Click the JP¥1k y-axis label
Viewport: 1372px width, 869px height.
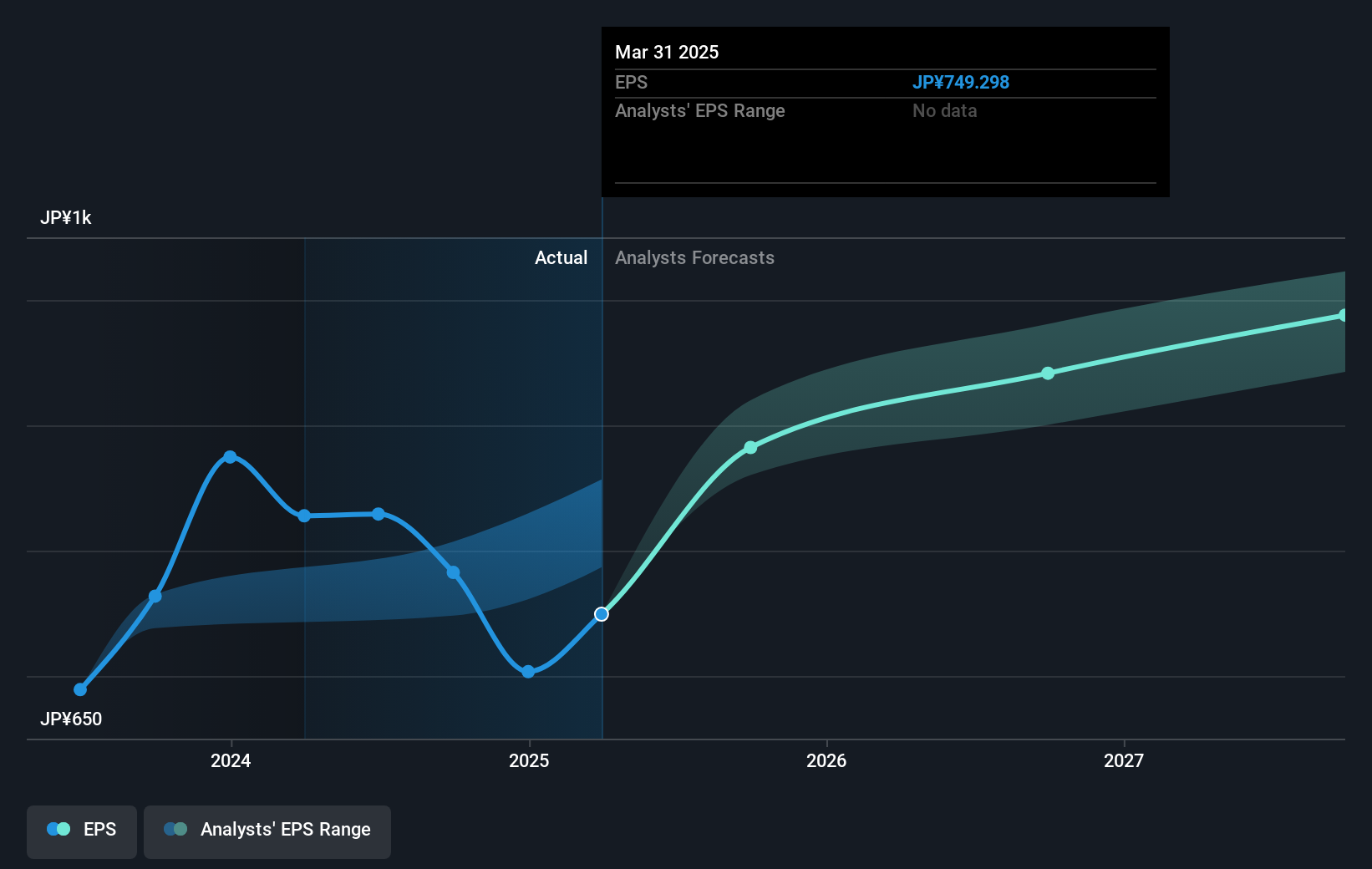point(66,217)
